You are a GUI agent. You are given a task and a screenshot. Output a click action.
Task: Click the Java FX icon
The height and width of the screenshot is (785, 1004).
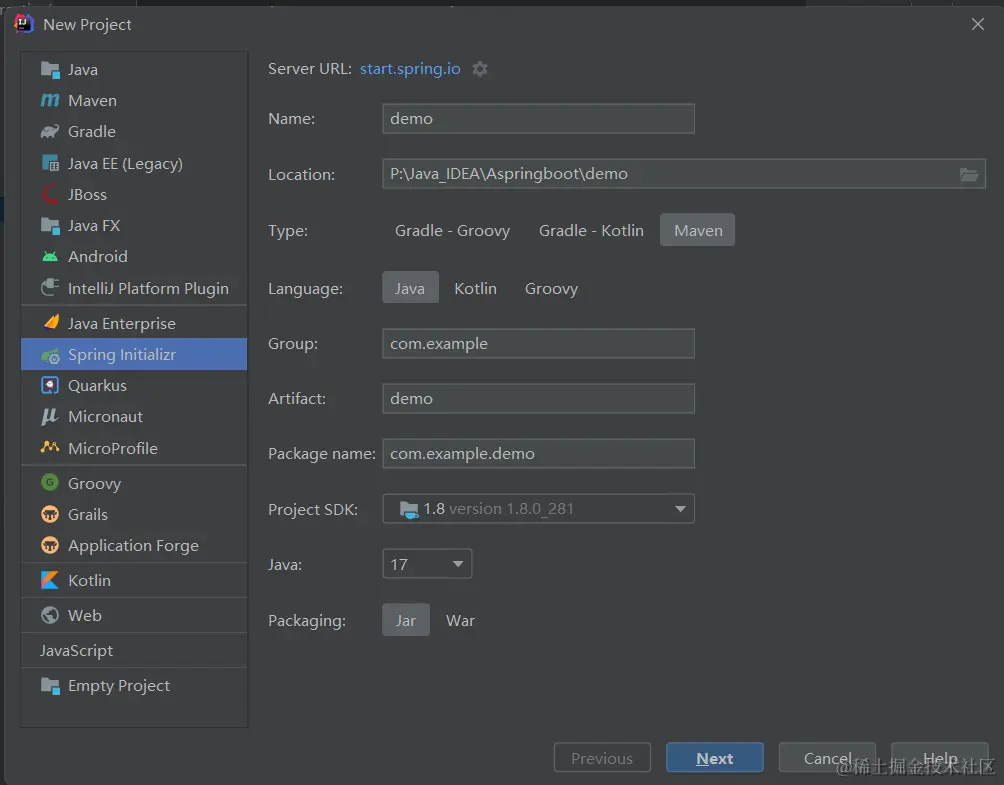(x=50, y=225)
